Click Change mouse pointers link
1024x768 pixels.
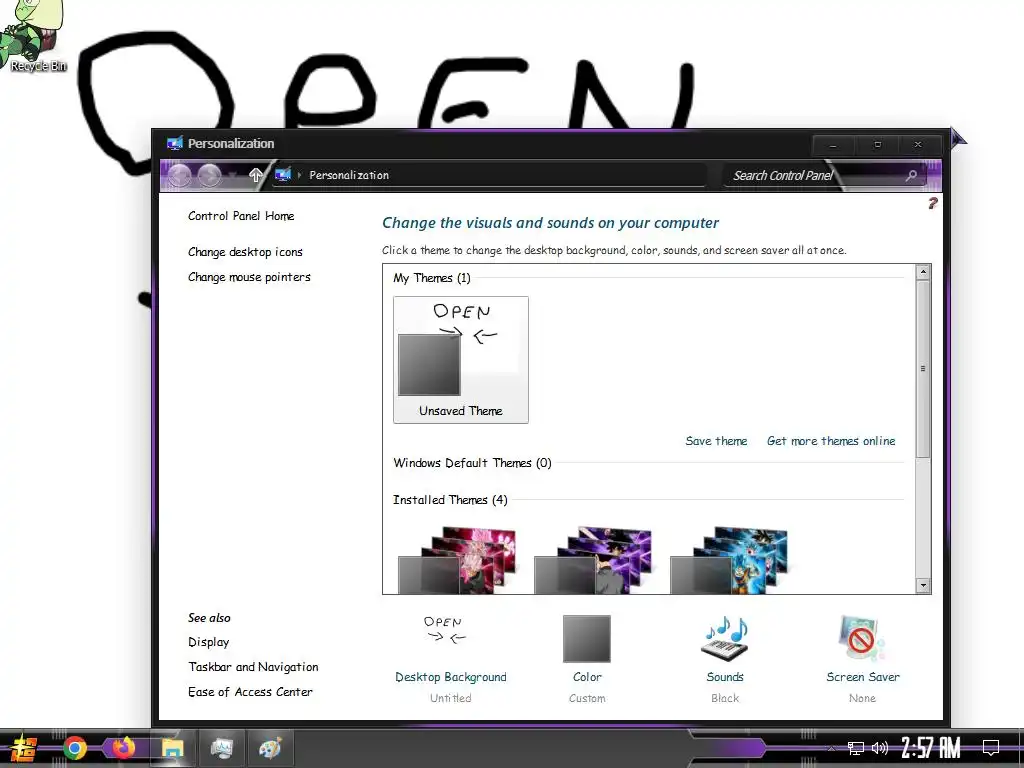pos(249,277)
